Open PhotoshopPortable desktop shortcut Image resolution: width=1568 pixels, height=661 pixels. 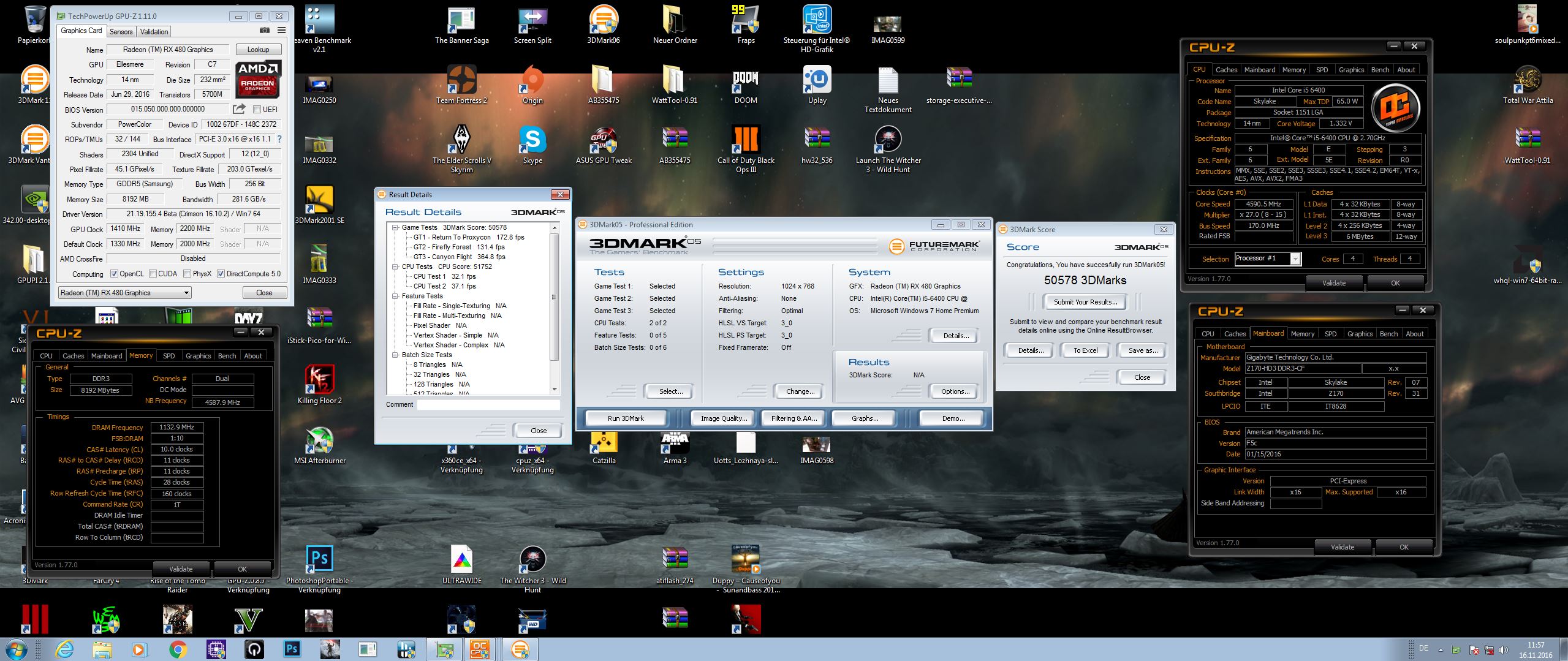pyautogui.click(x=319, y=569)
